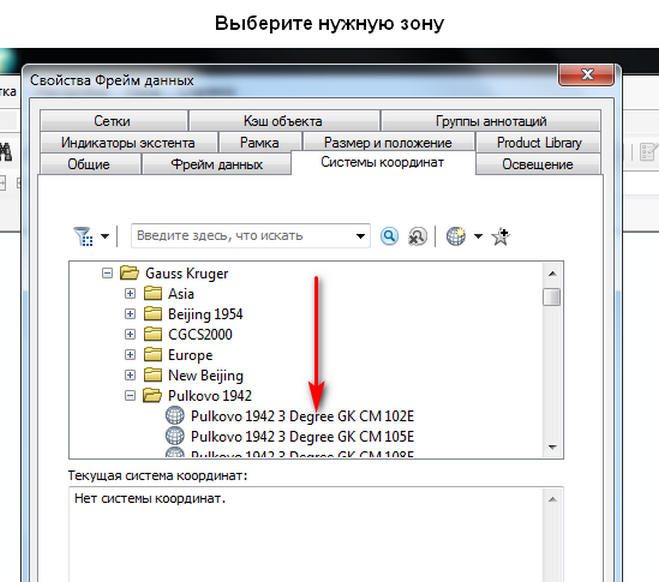659x582 pixels.
Task: Expand the Europe folder
Action: point(130,355)
